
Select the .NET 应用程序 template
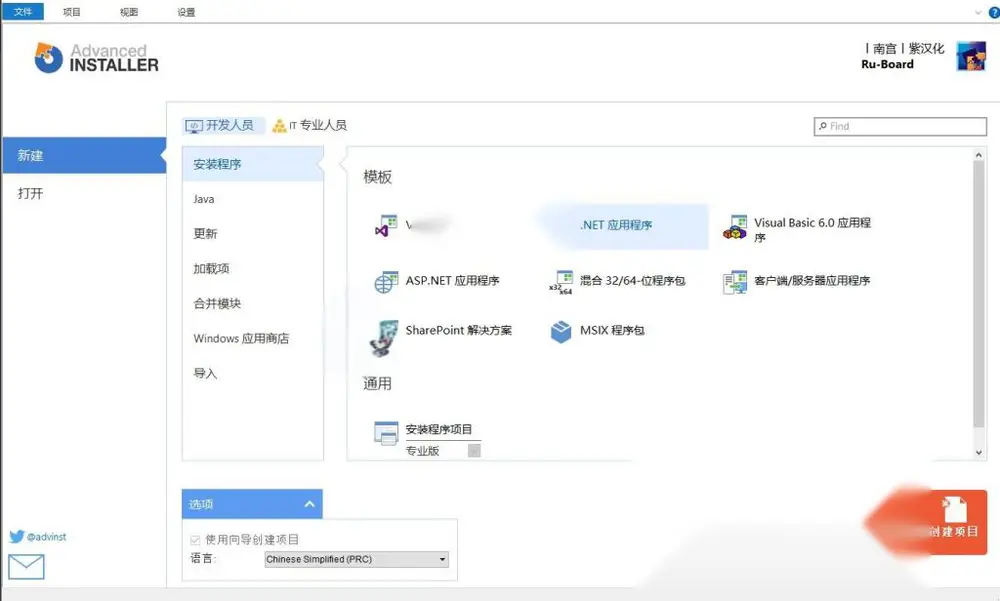622,225
